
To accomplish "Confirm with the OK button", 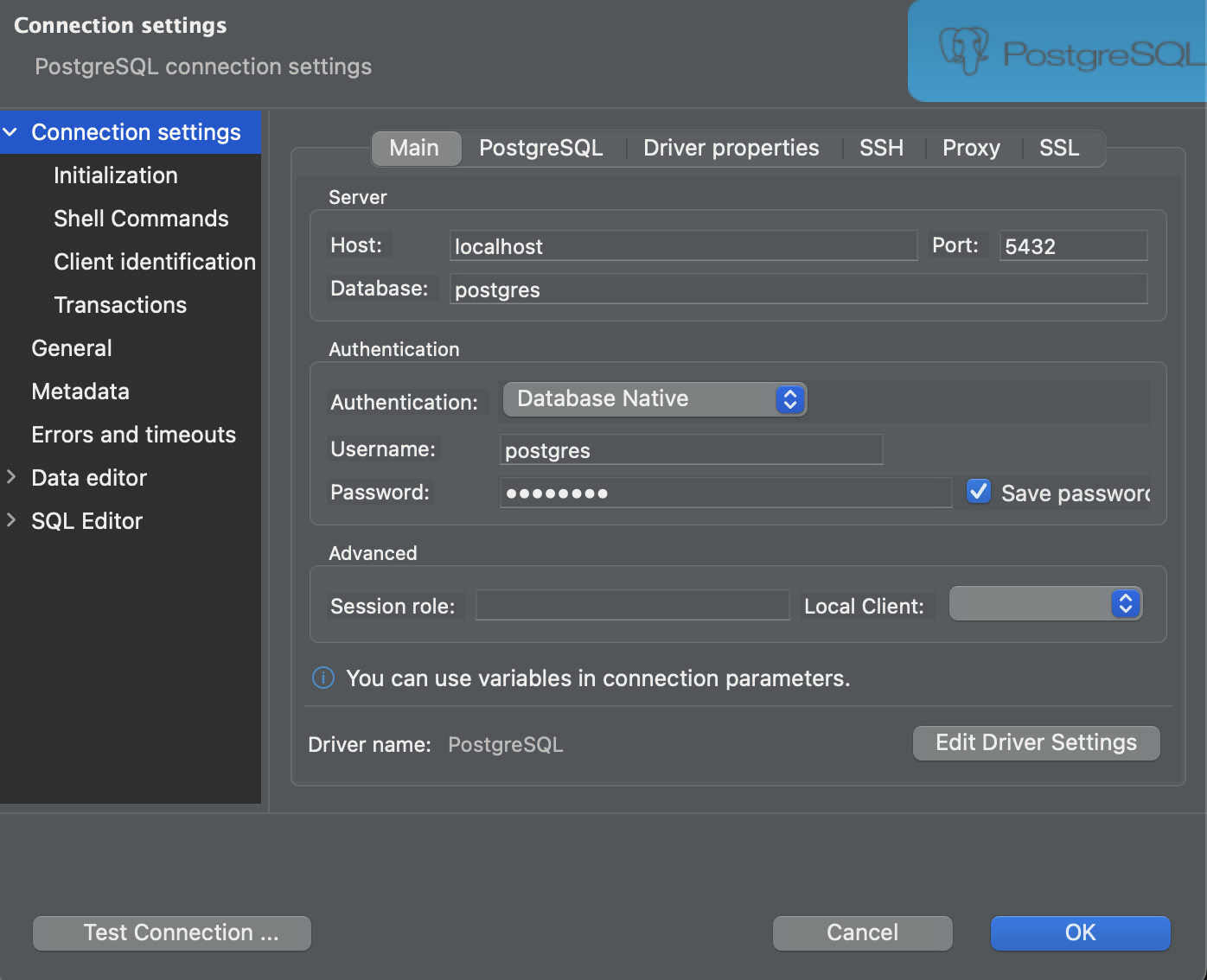I will [x=1081, y=933].
